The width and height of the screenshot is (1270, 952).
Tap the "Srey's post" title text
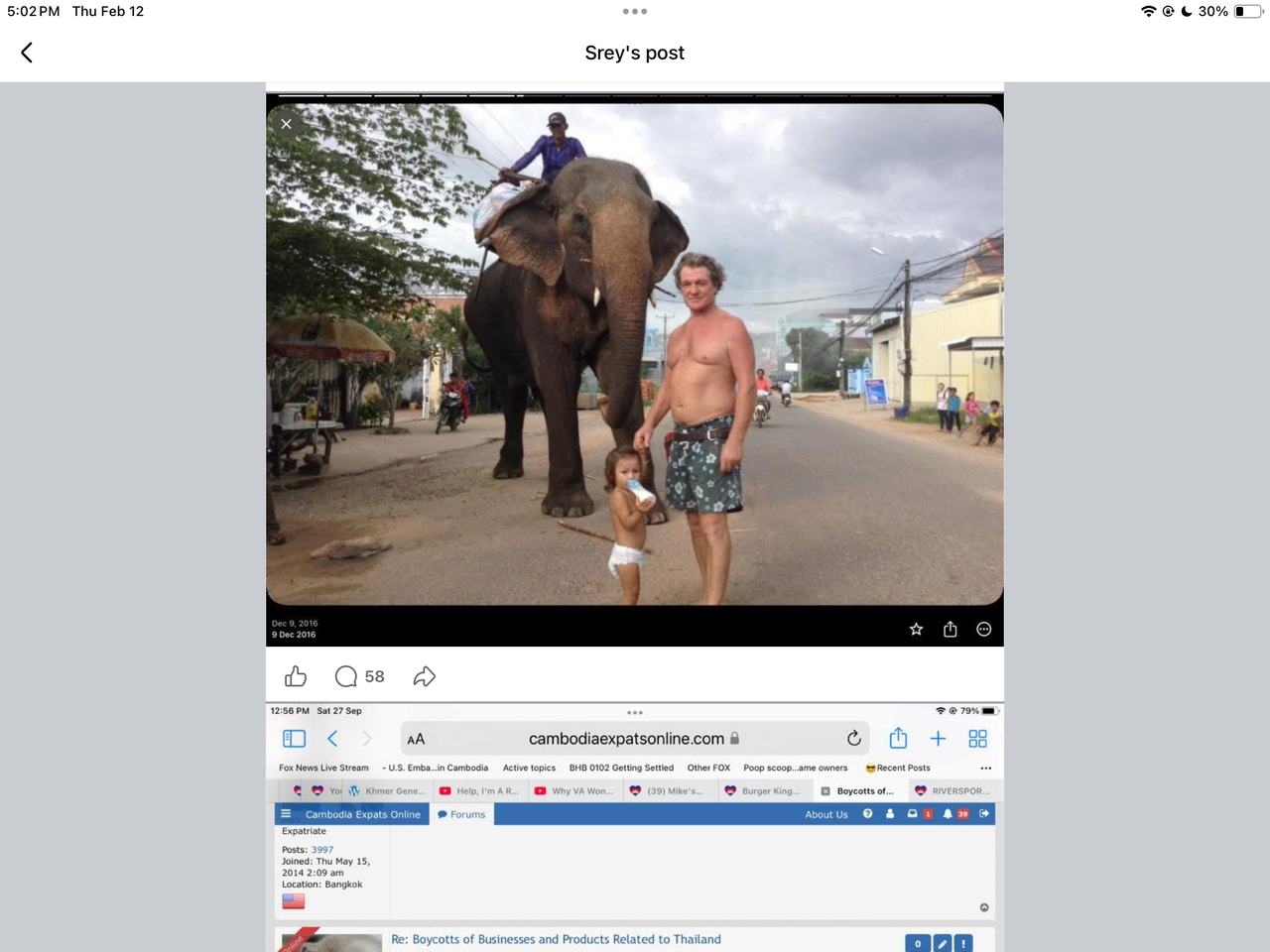click(635, 53)
